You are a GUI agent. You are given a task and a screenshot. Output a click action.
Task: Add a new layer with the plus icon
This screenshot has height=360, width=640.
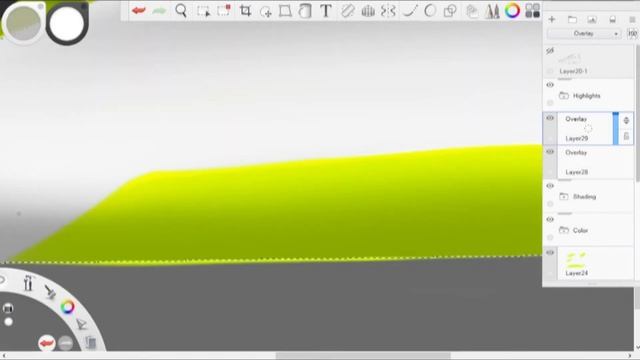[552, 19]
